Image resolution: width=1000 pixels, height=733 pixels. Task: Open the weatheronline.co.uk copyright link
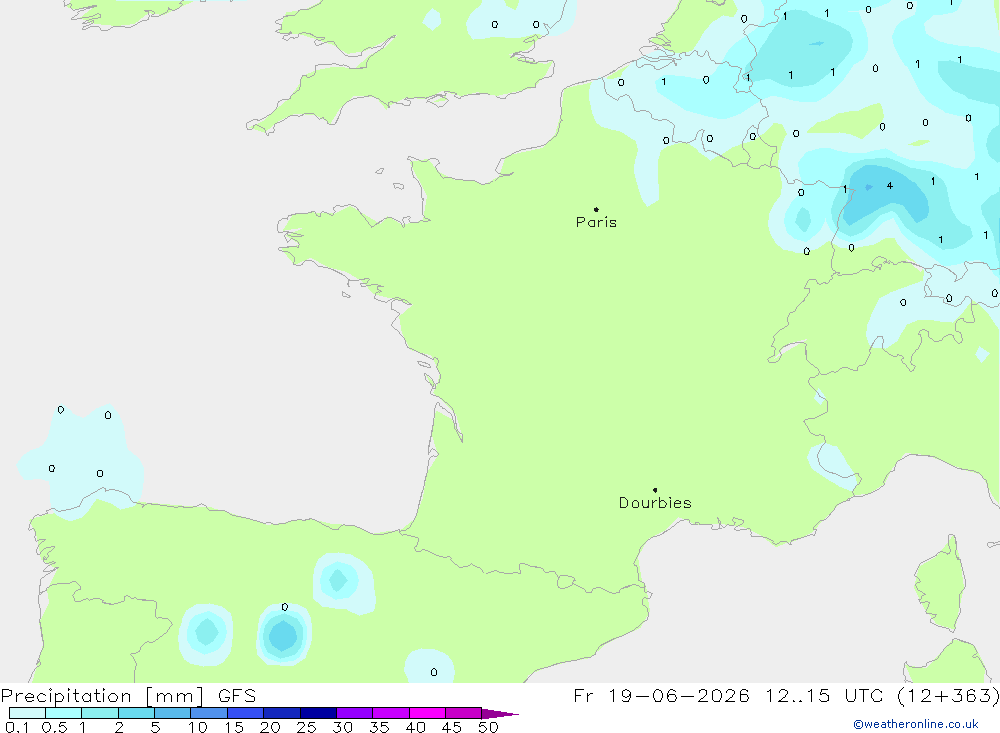(x=916, y=724)
